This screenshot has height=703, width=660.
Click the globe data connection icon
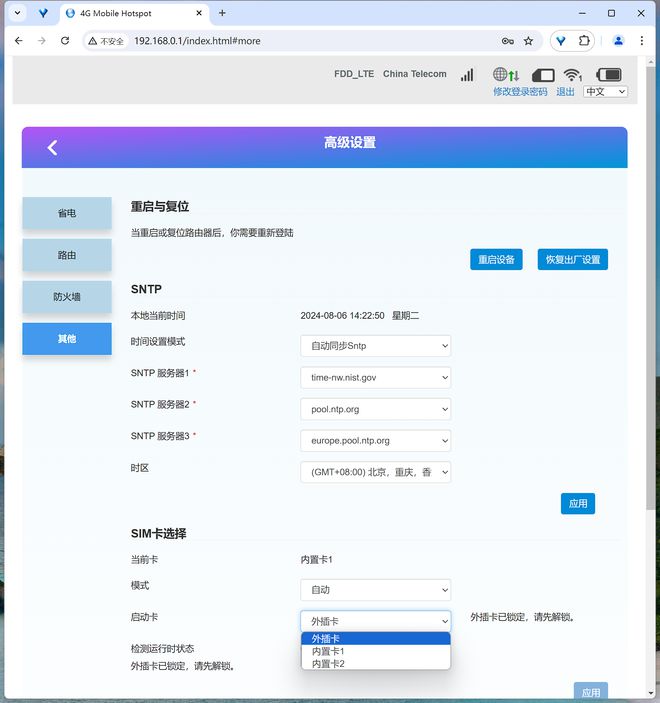[506, 74]
